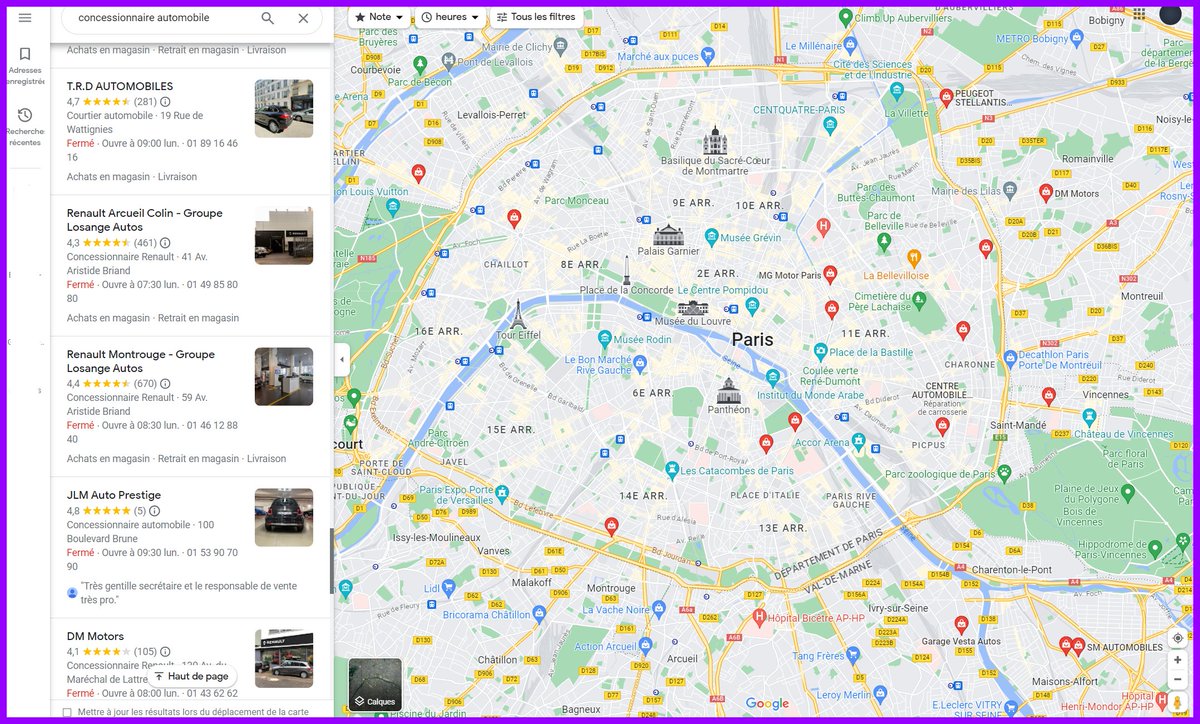Viewport: 1200px width, 724px height.
Task: Center map on my location
Action: pyautogui.click(x=1178, y=638)
